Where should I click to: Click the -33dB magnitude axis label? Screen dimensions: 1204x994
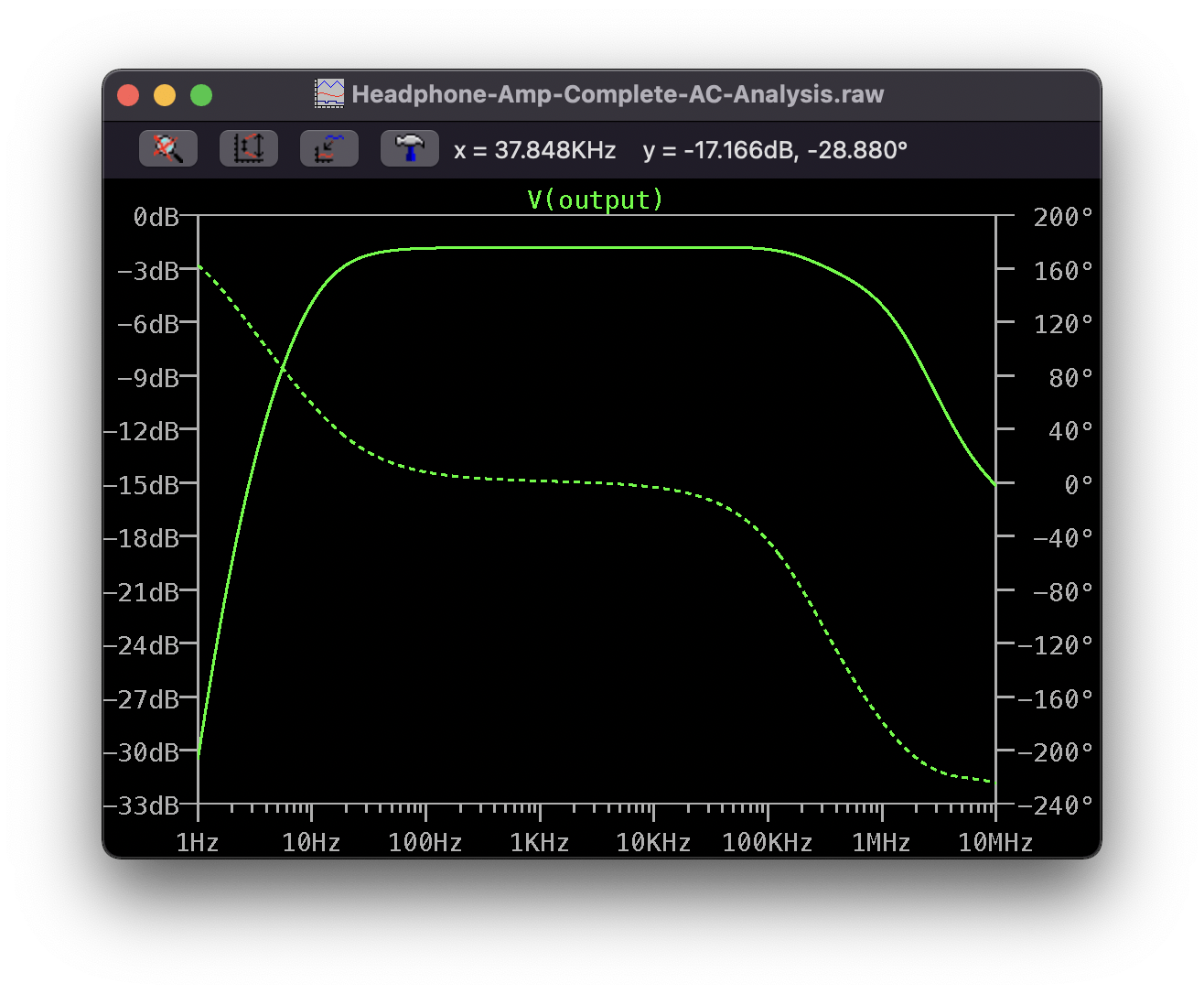point(142,805)
